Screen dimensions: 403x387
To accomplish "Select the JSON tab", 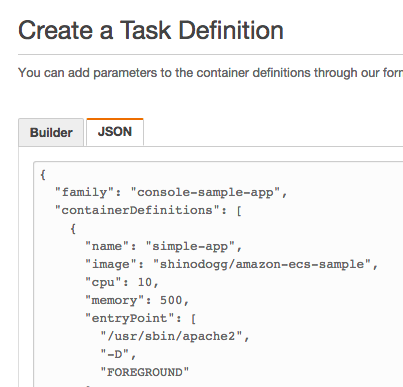I will click(115, 132).
